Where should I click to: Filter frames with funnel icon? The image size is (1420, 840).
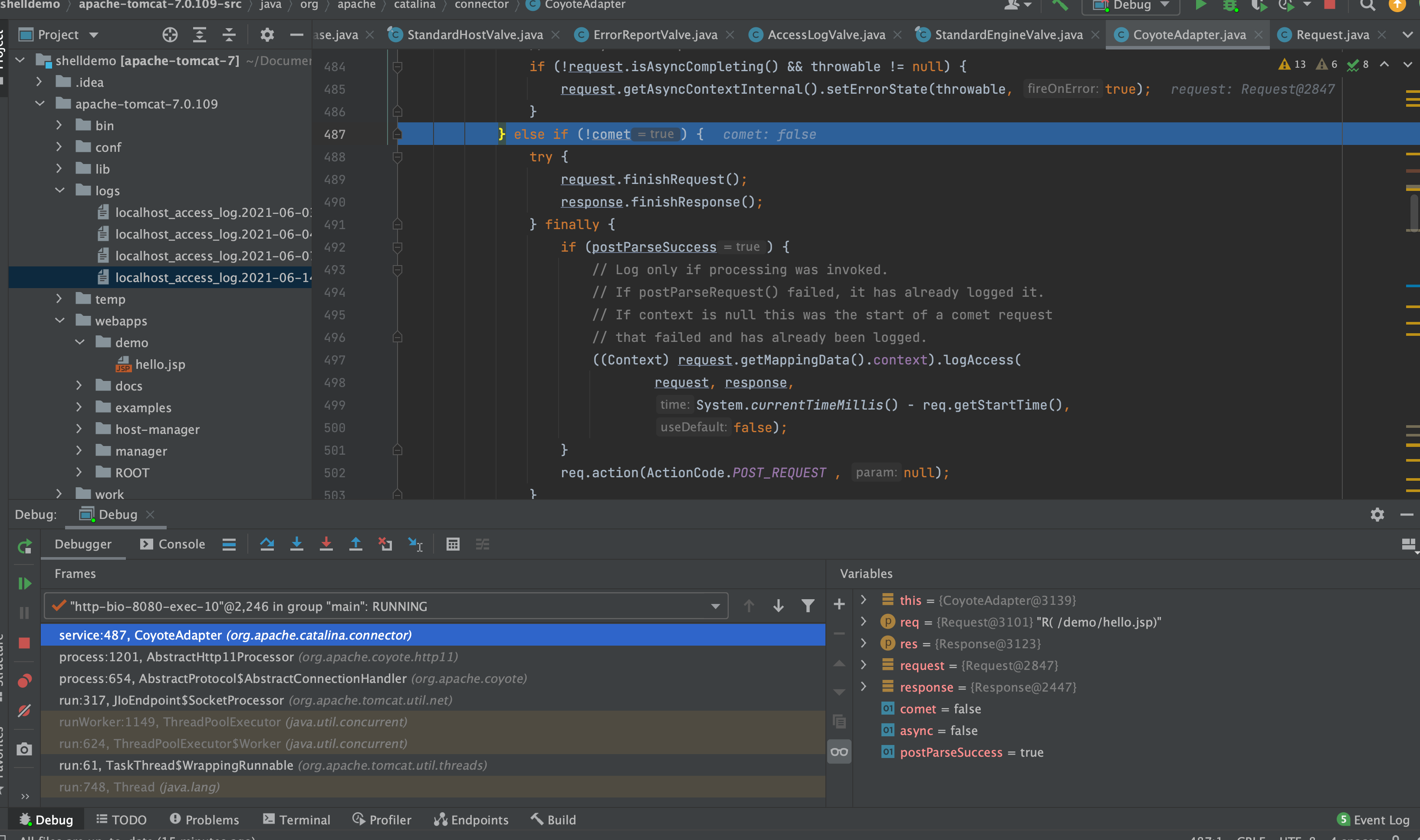pos(808,606)
